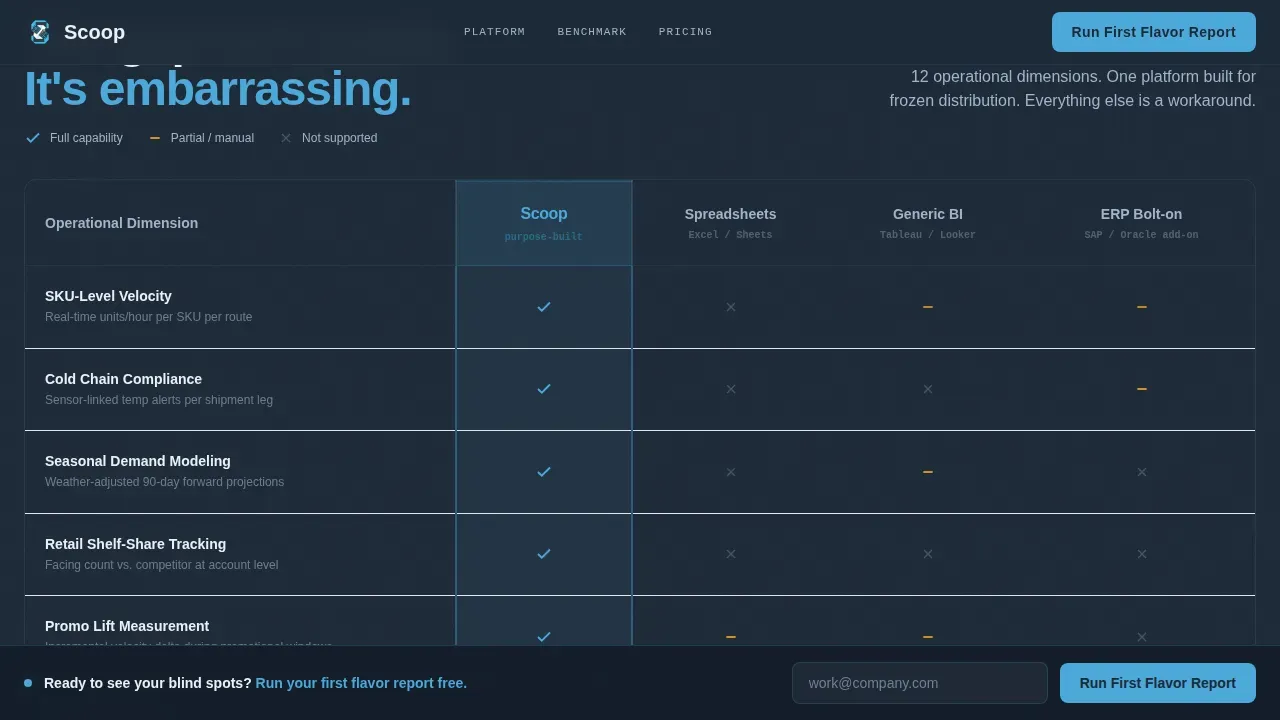Image resolution: width=1280 pixels, height=720 pixels.
Task: Click ERP Bolt-on dash for Cold Chain Compliance
Action: (x=1142, y=389)
